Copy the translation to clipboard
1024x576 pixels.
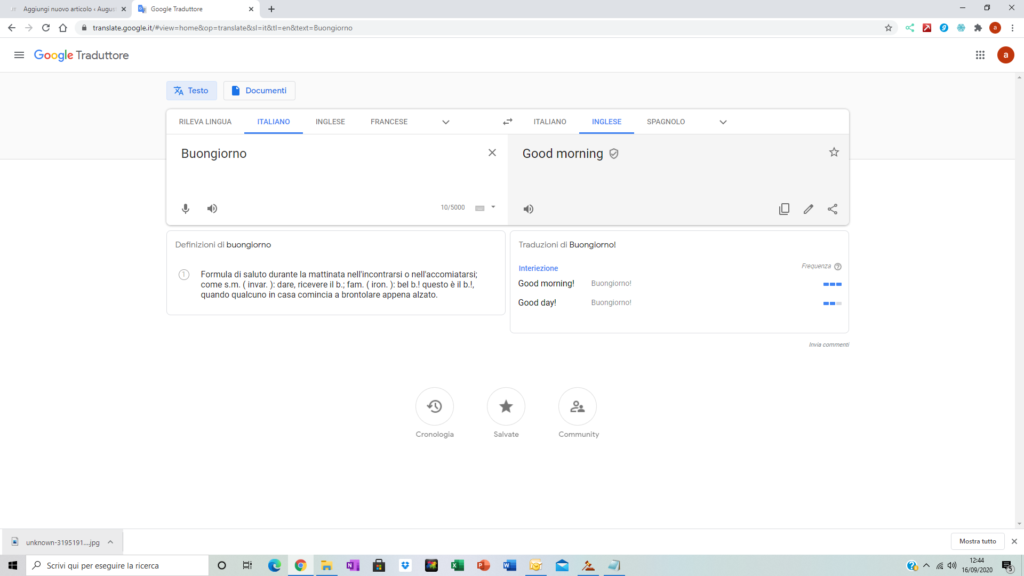tap(784, 209)
